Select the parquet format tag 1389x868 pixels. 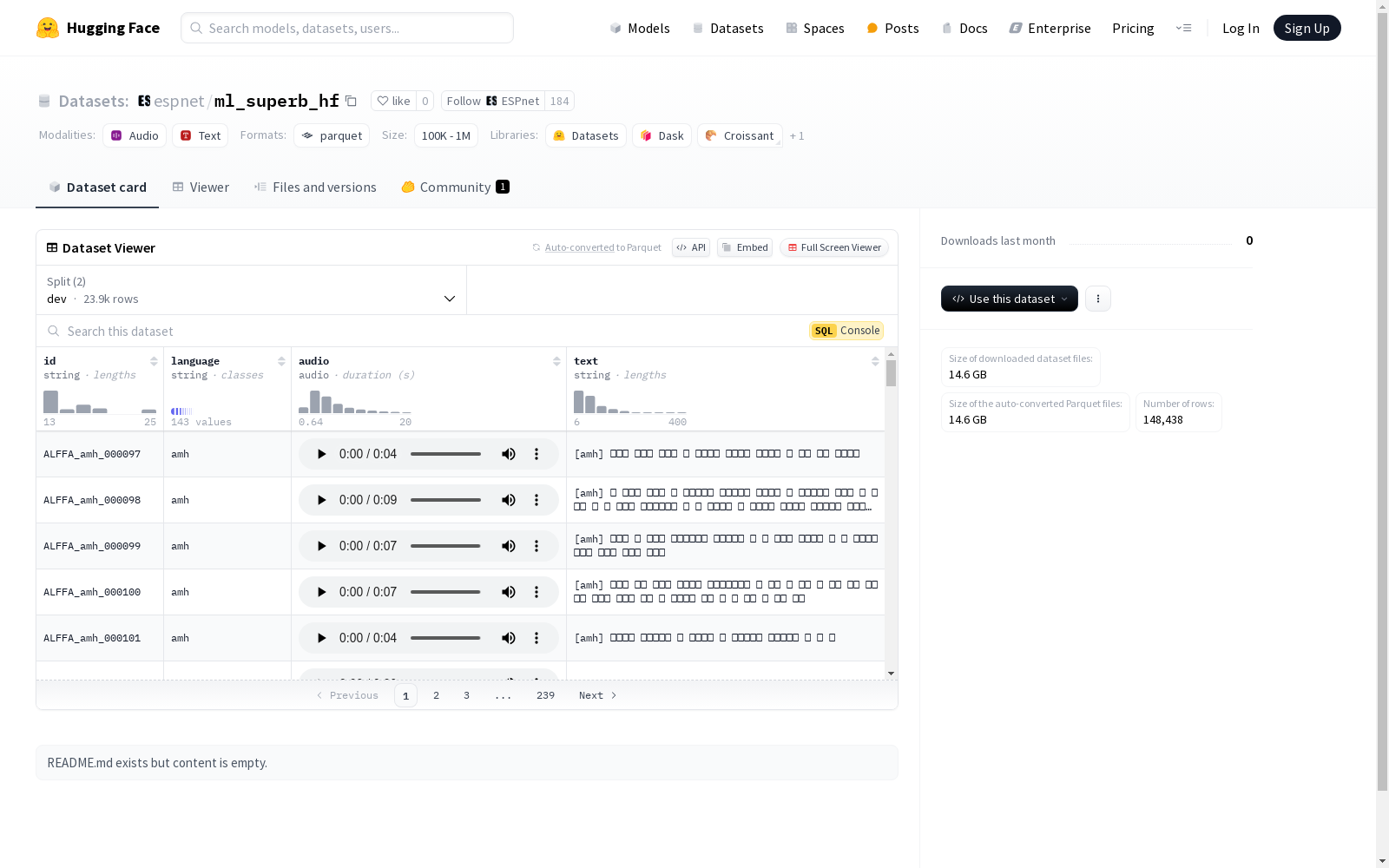point(332,135)
